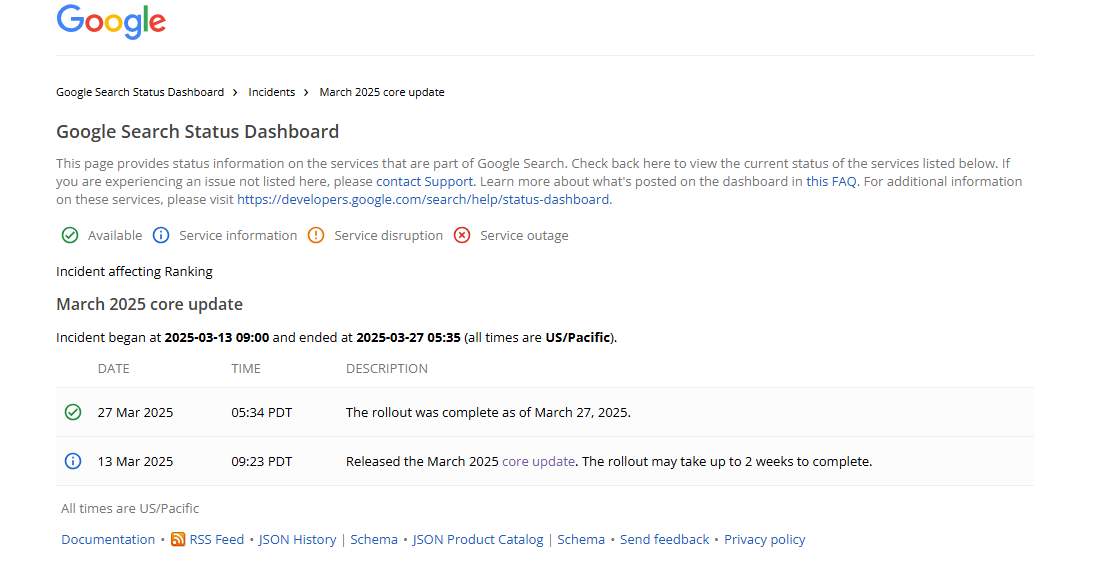Screen dimensions: 1116x587
Task: Open the JSON Product Catalog link
Action: [x=478, y=540]
